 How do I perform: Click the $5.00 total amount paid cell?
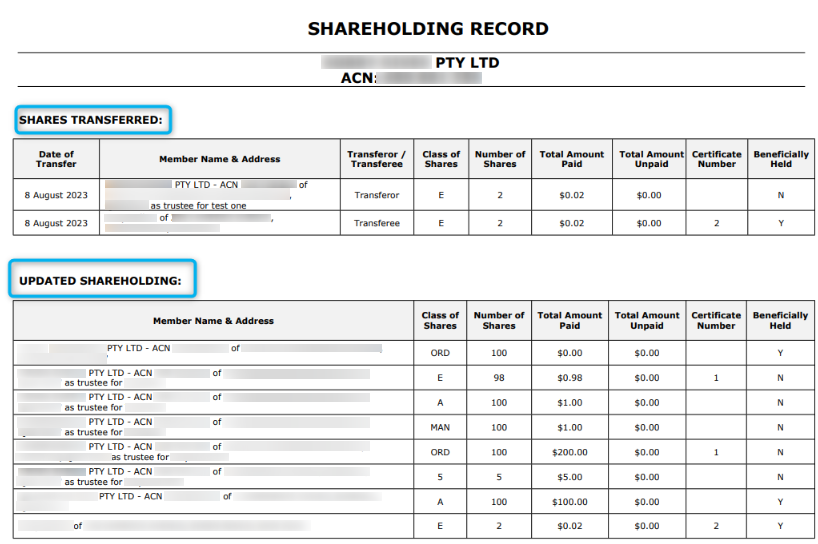pos(569,477)
